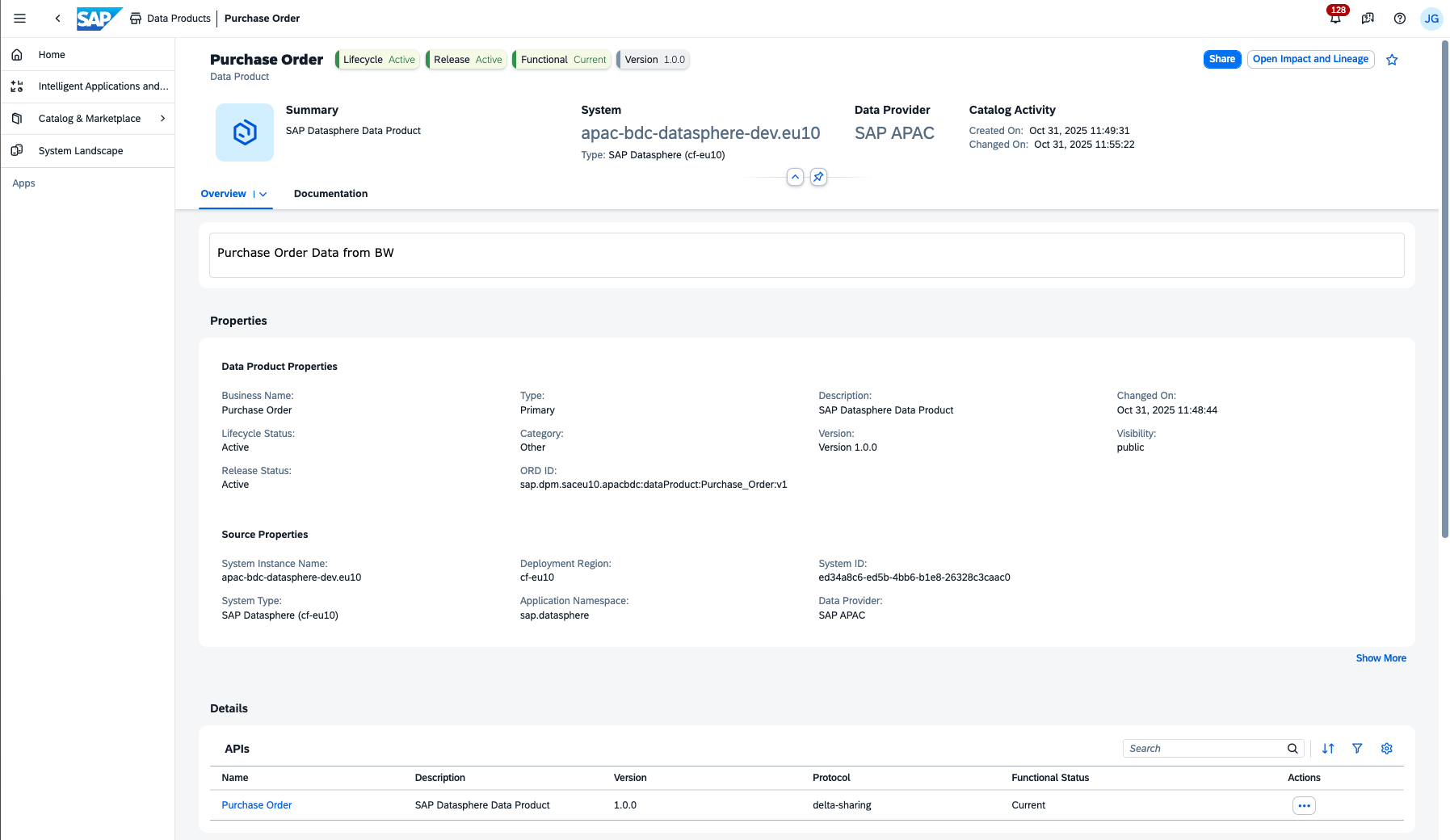Pin the header section

click(x=818, y=177)
